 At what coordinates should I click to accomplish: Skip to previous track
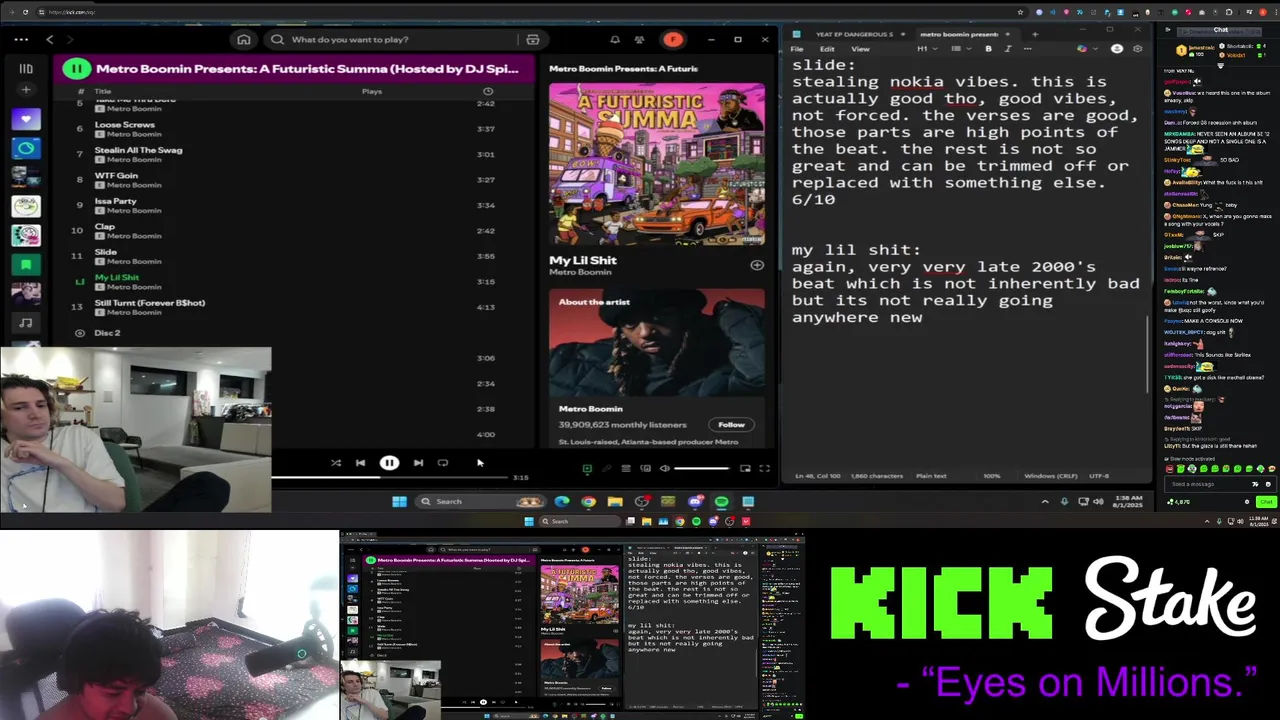360,463
